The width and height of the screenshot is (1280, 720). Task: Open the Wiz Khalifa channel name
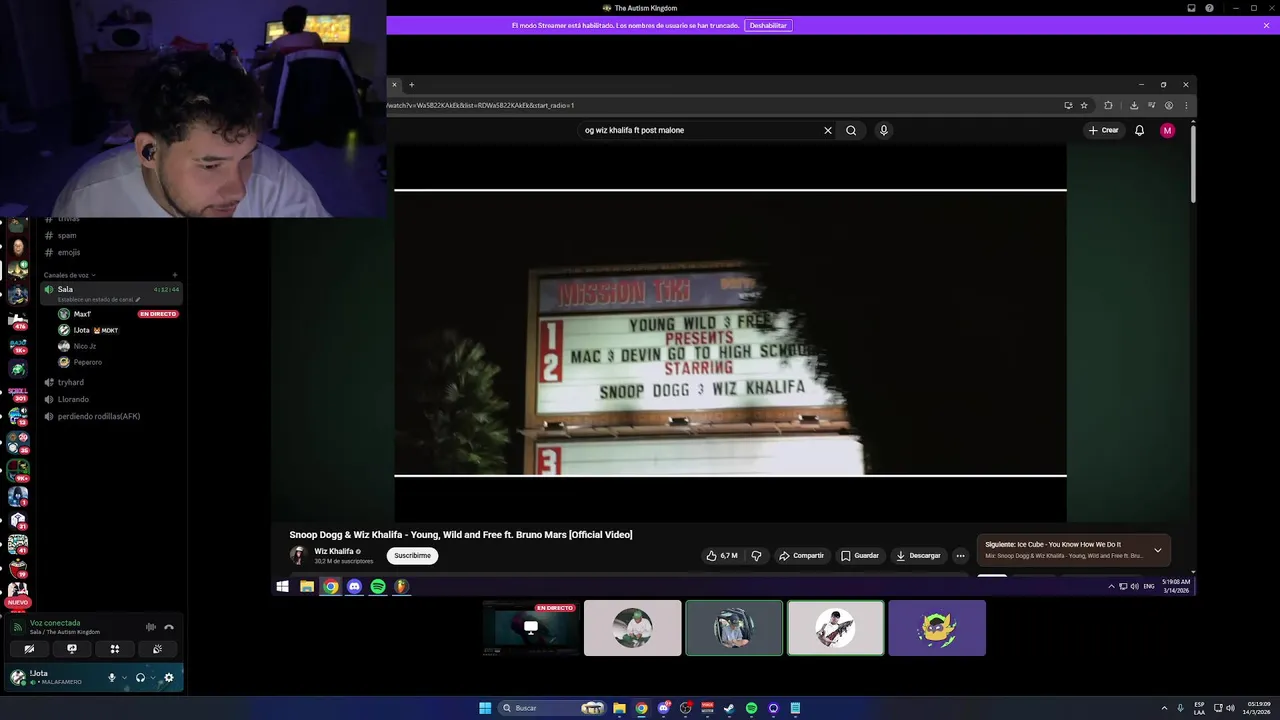click(x=334, y=551)
